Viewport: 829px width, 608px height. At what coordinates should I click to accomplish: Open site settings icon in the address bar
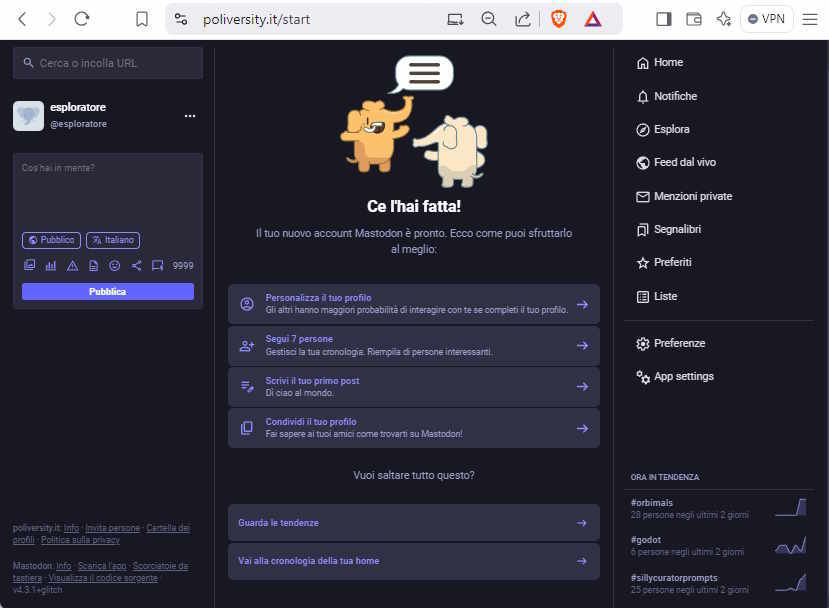tap(181, 20)
